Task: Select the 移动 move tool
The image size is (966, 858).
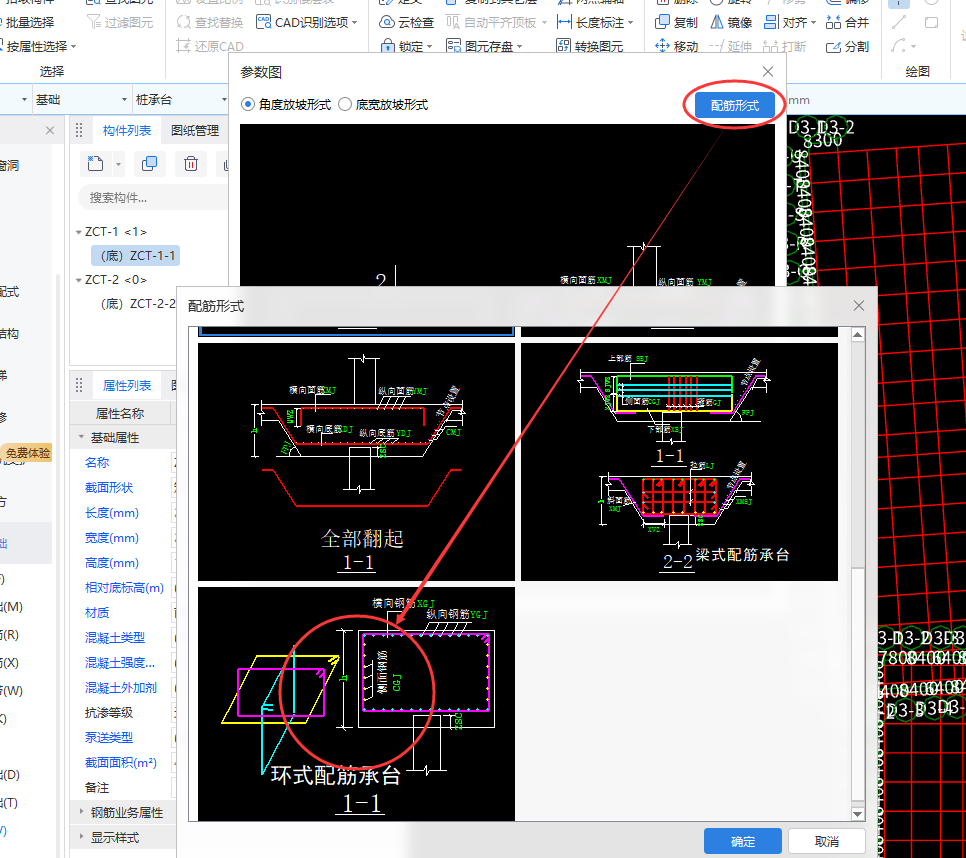Action: 676,46
